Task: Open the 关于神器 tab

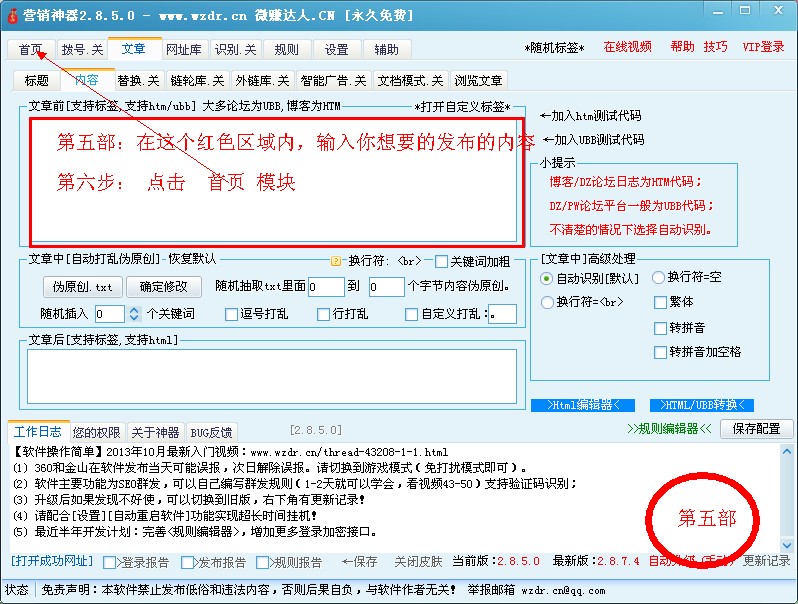Action: (x=155, y=433)
